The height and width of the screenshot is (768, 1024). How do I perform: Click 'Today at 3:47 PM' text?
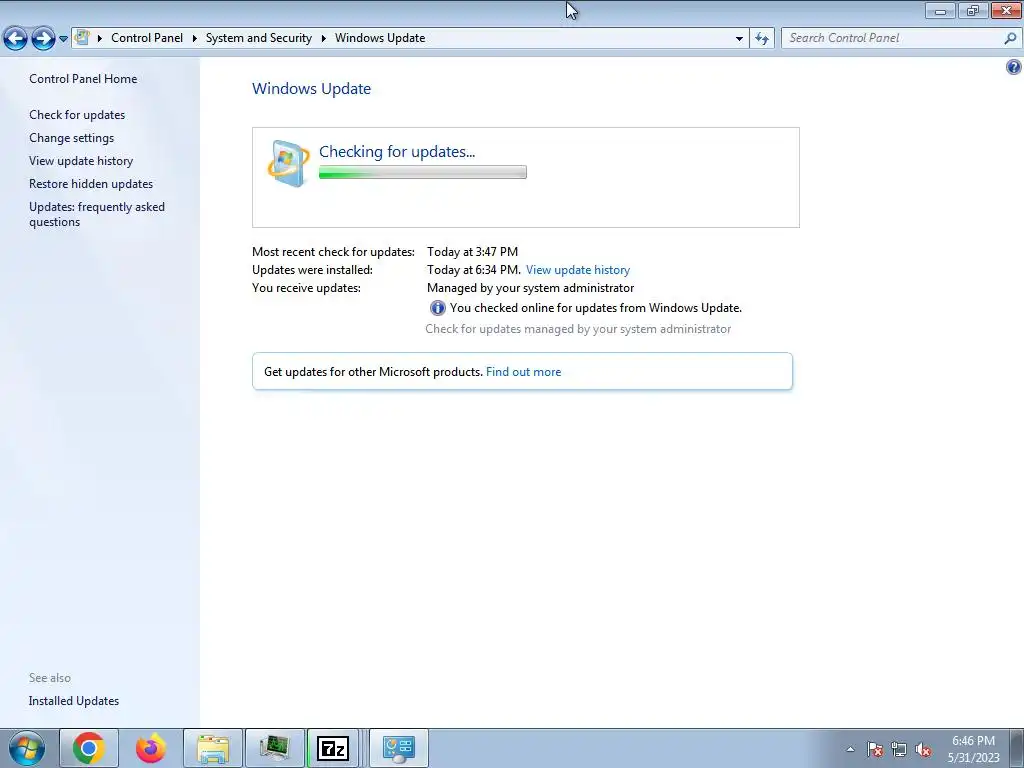pos(472,252)
